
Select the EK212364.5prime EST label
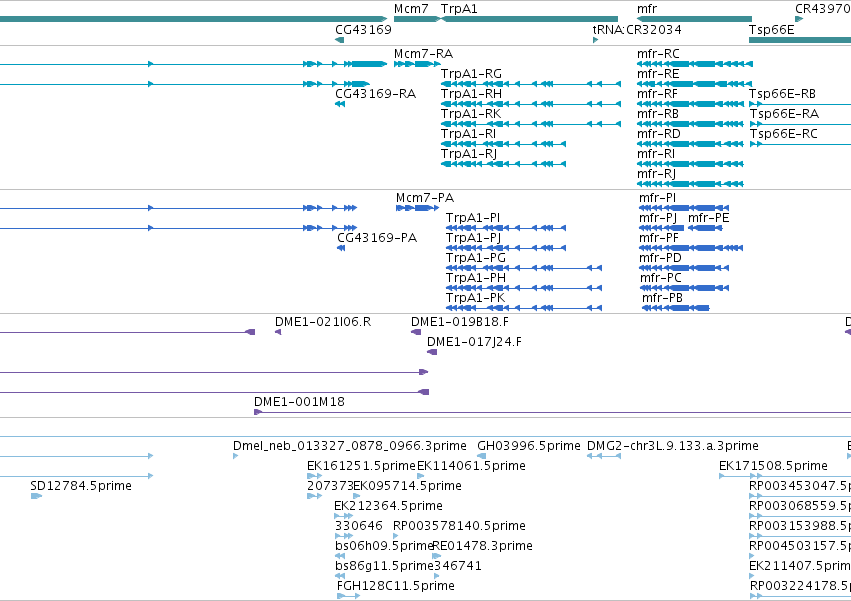click(x=389, y=507)
